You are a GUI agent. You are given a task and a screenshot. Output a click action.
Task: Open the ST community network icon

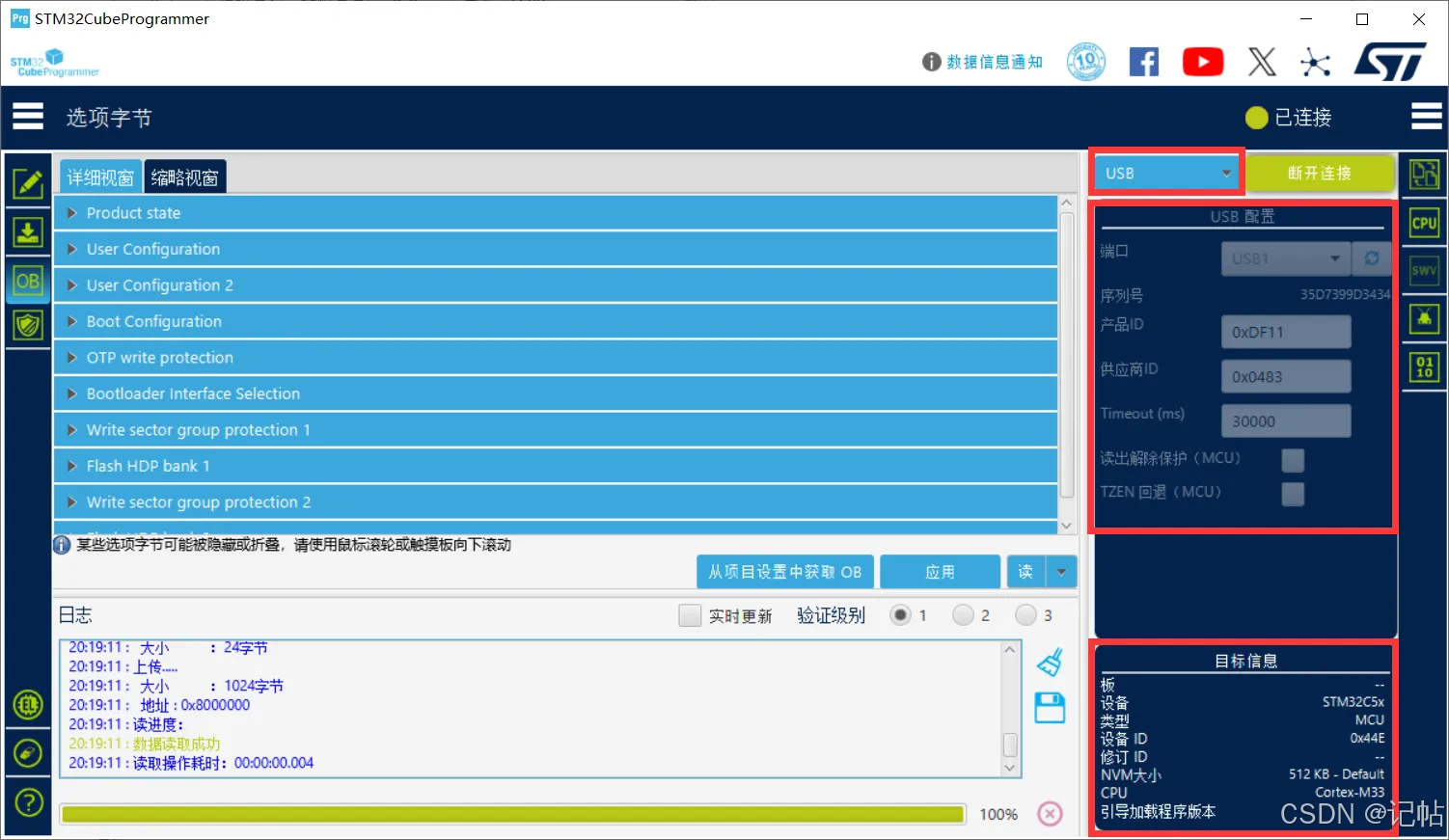pyautogui.click(x=1315, y=63)
